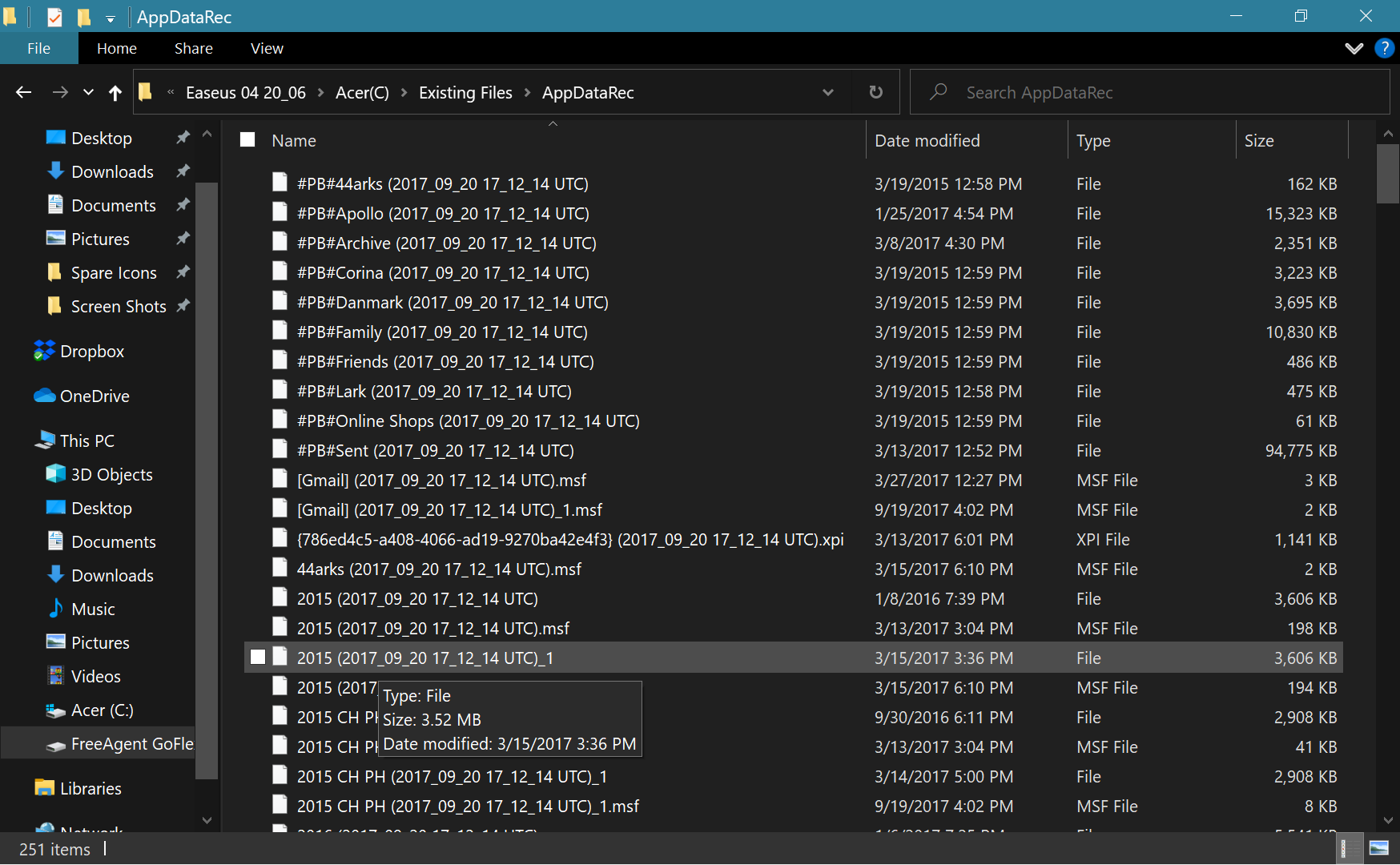Open the Help question mark icon
Viewport: 1400px width, 865px height.
[1384, 48]
